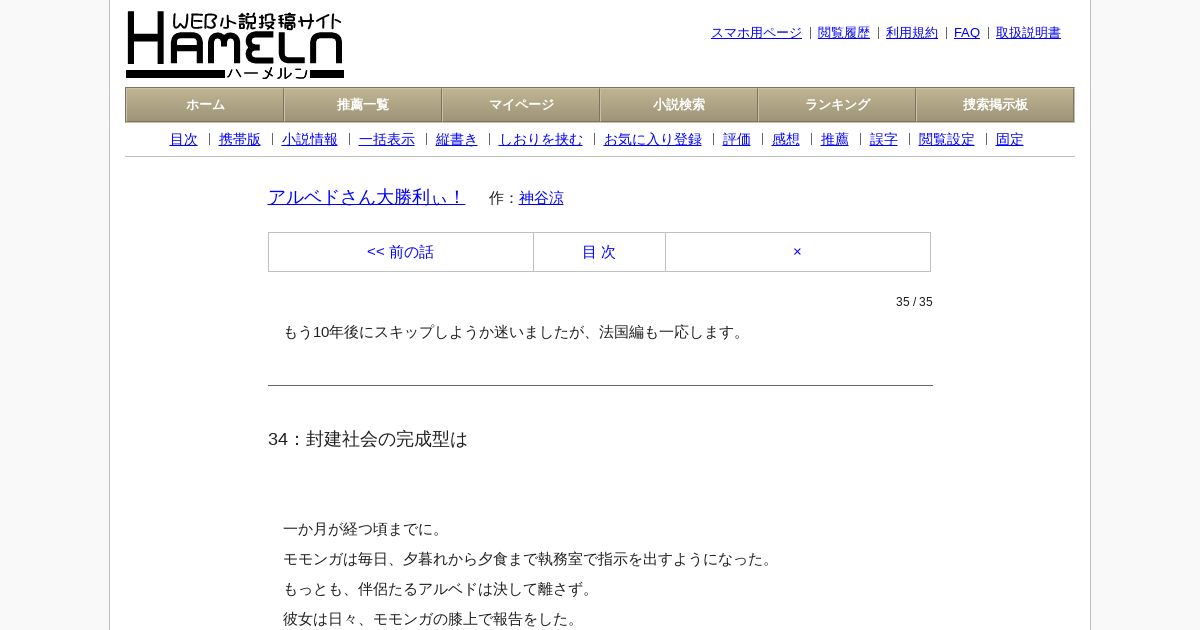Open the FAQ link

[967, 33]
